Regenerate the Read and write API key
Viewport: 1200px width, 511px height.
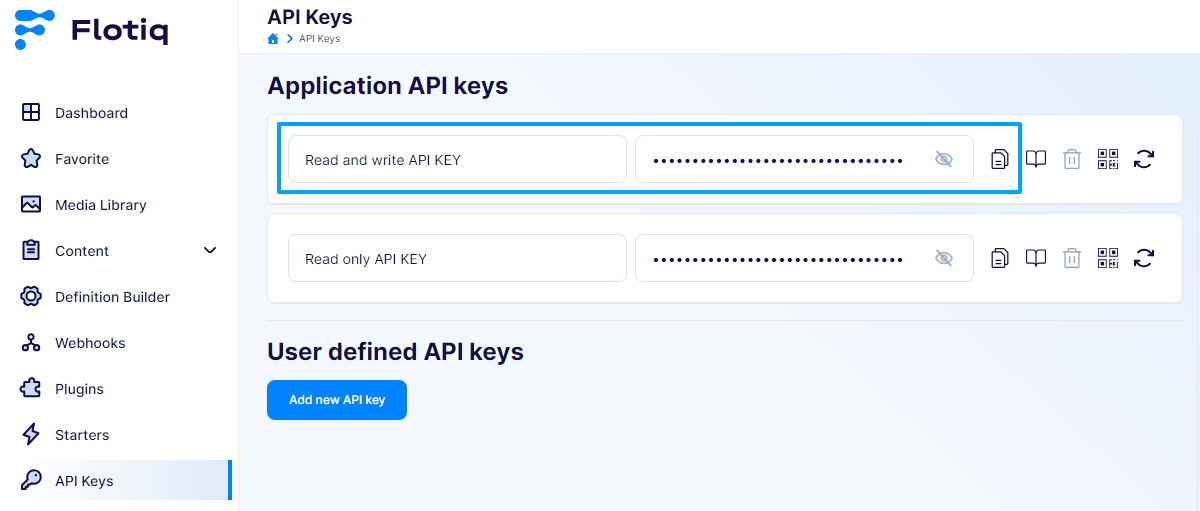pyautogui.click(x=1144, y=159)
